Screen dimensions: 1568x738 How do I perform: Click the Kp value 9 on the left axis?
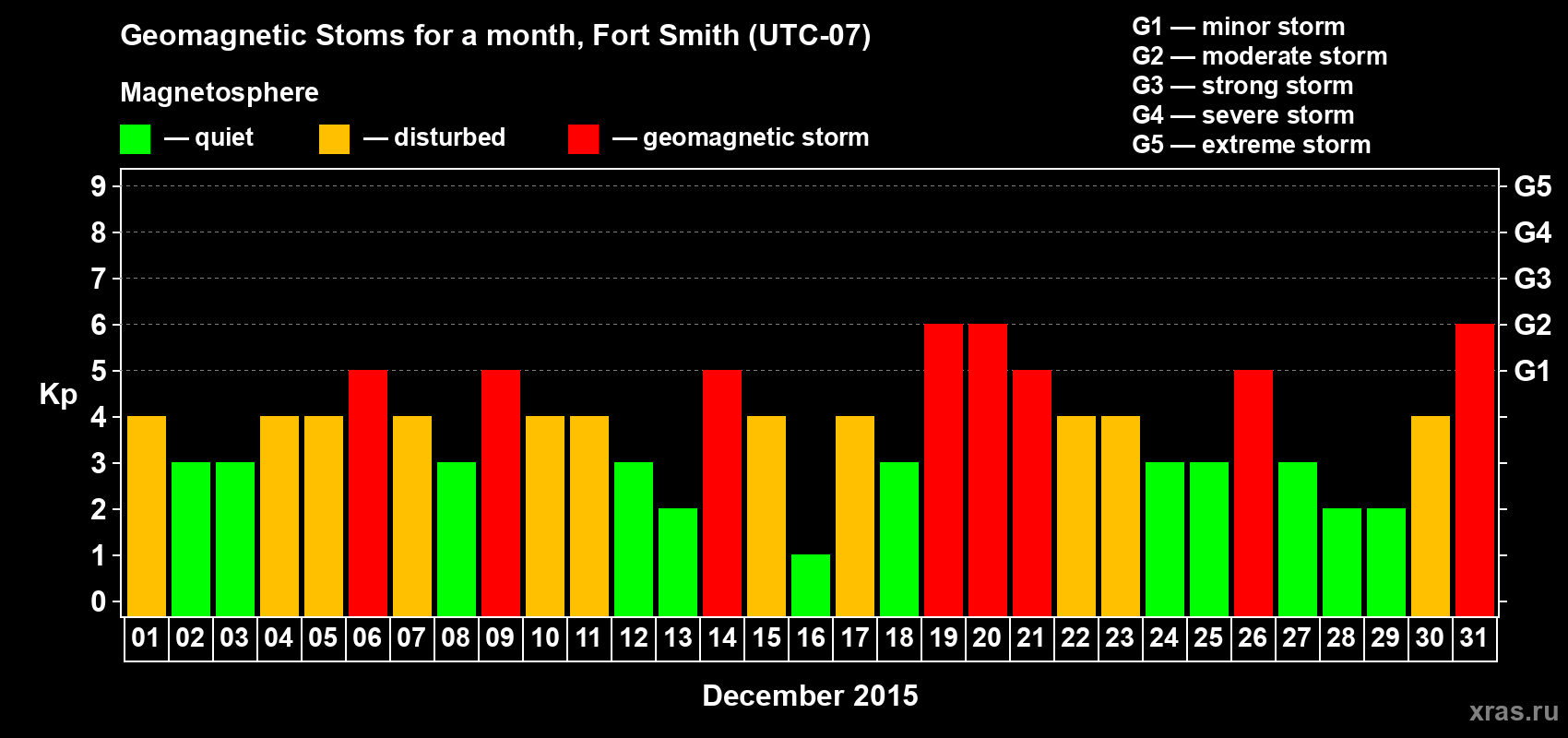[x=99, y=186]
